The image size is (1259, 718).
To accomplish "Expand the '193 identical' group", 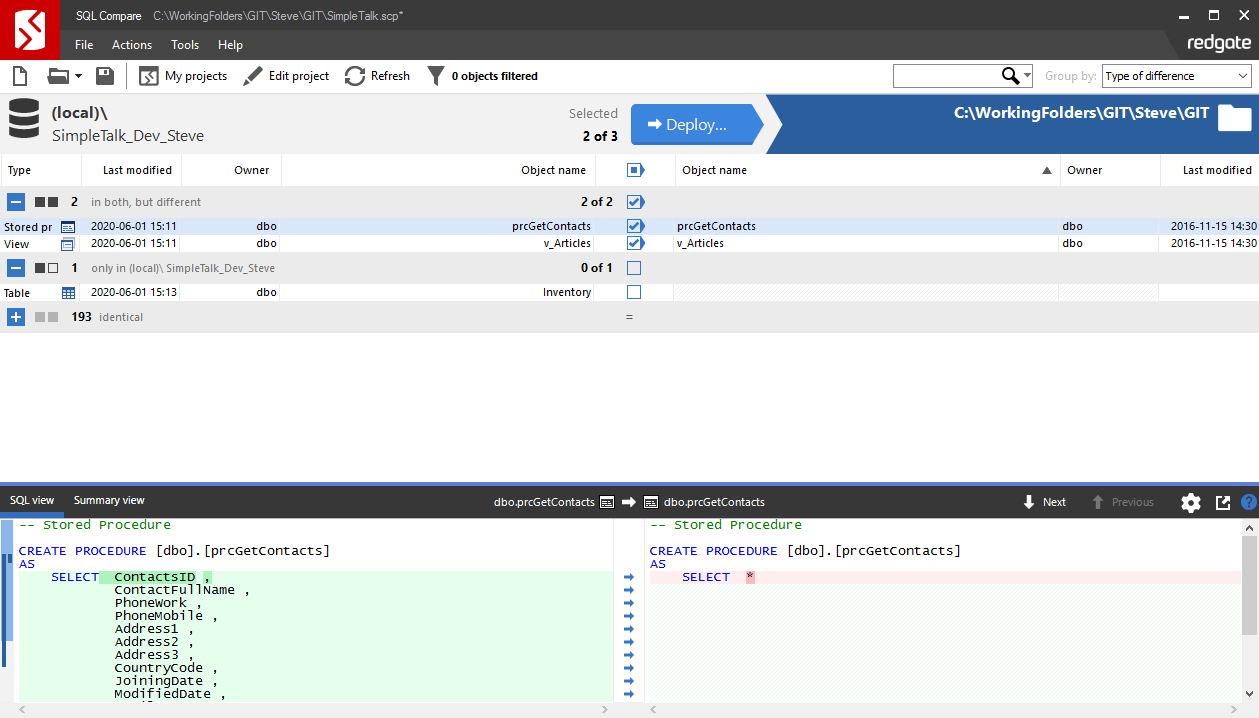I will tap(15, 317).
